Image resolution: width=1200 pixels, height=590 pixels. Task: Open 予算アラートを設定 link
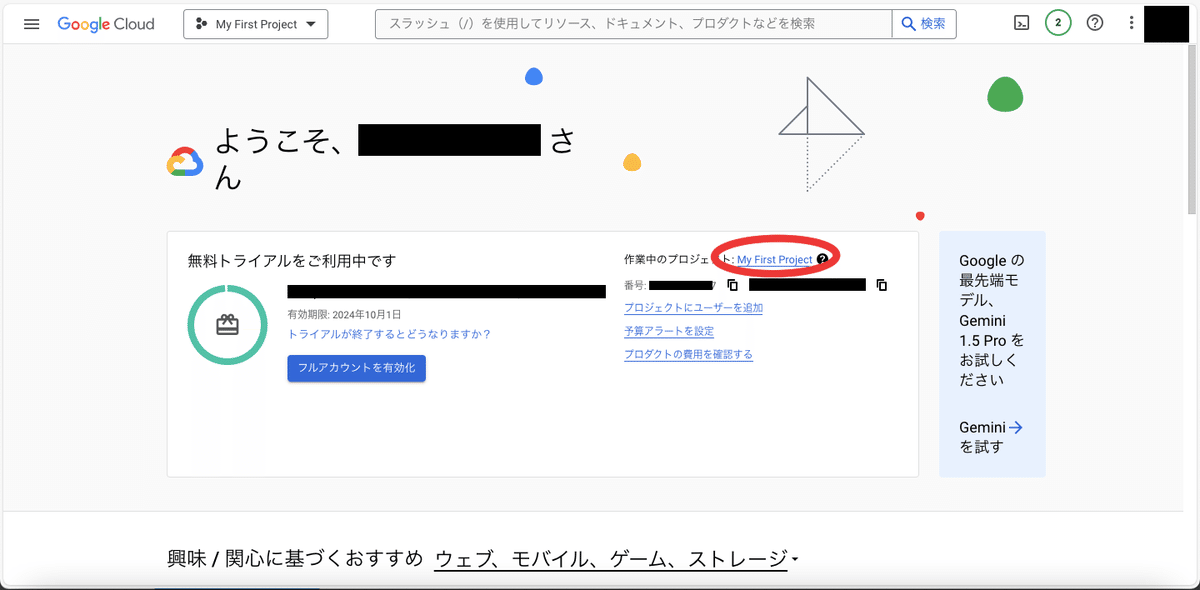tap(669, 331)
